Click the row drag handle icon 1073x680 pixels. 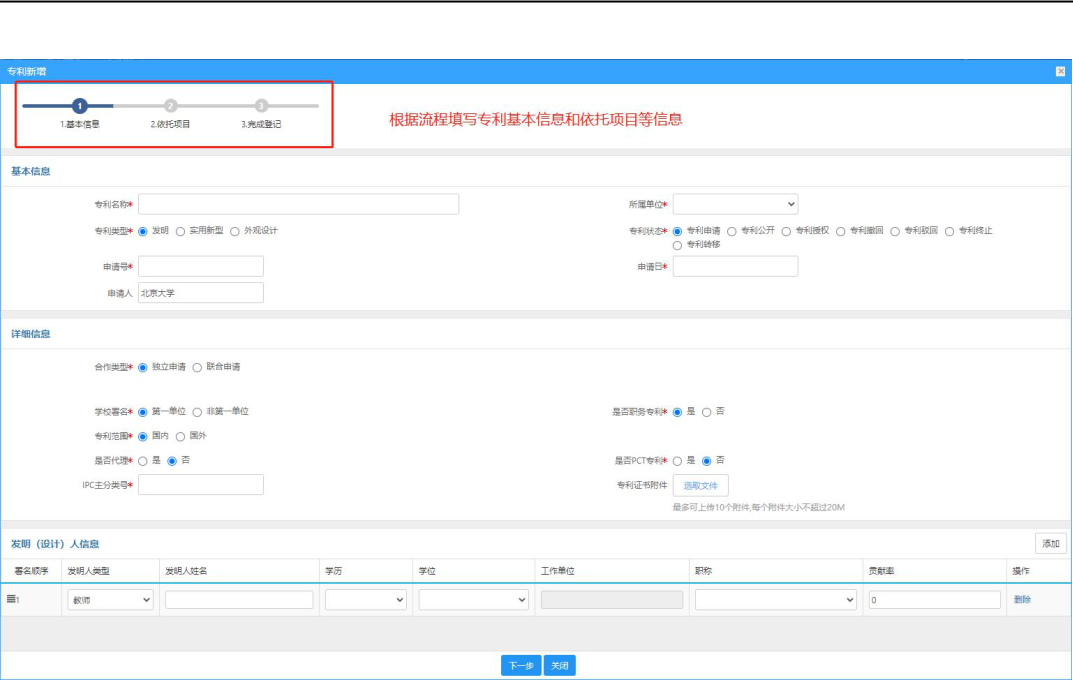pos(11,599)
